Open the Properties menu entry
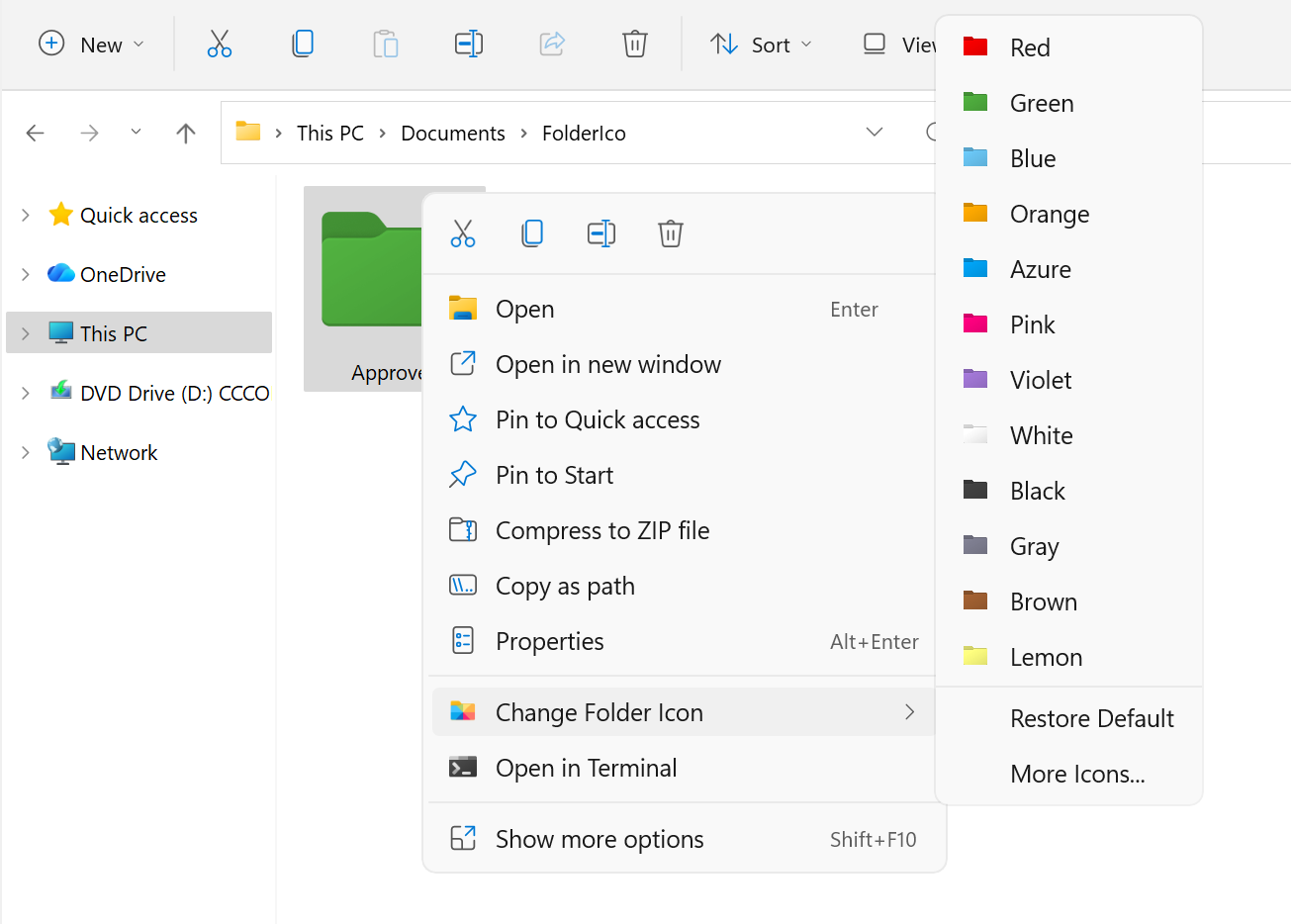Image resolution: width=1291 pixels, height=924 pixels. tap(550, 641)
